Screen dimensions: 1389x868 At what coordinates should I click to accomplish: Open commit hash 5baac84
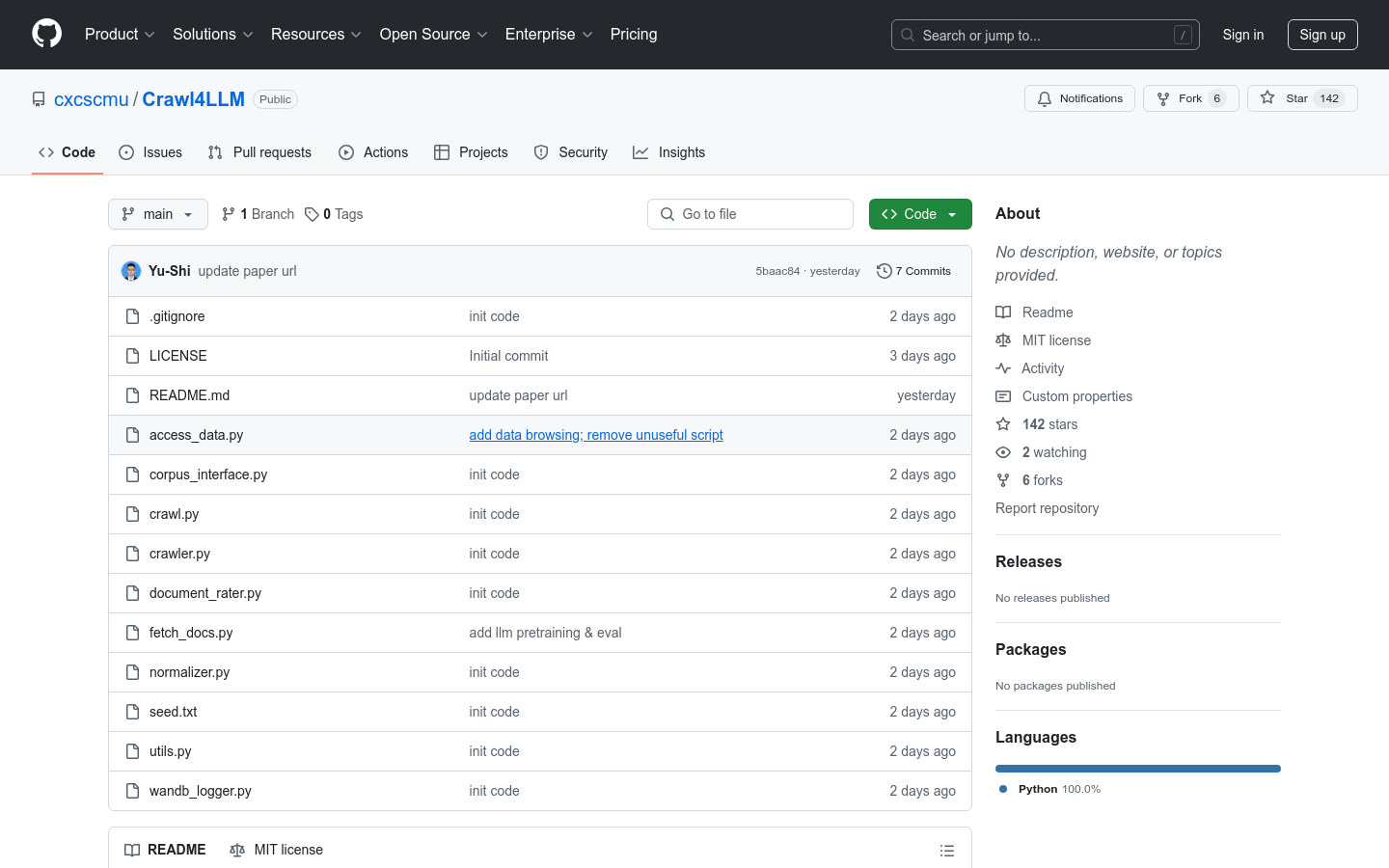(x=777, y=271)
